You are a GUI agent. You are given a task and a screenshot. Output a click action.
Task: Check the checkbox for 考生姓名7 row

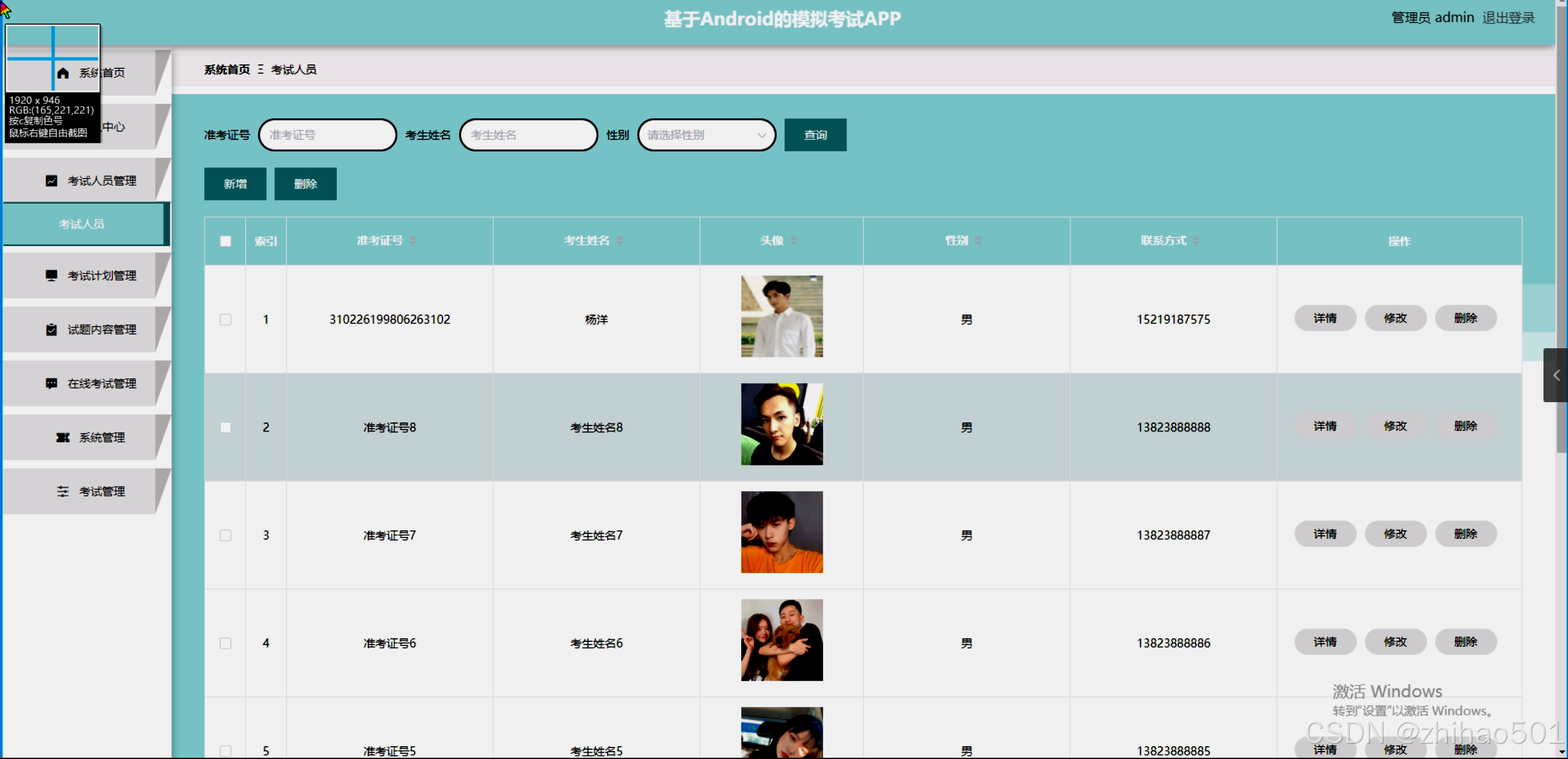pyautogui.click(x=226, y=536)
